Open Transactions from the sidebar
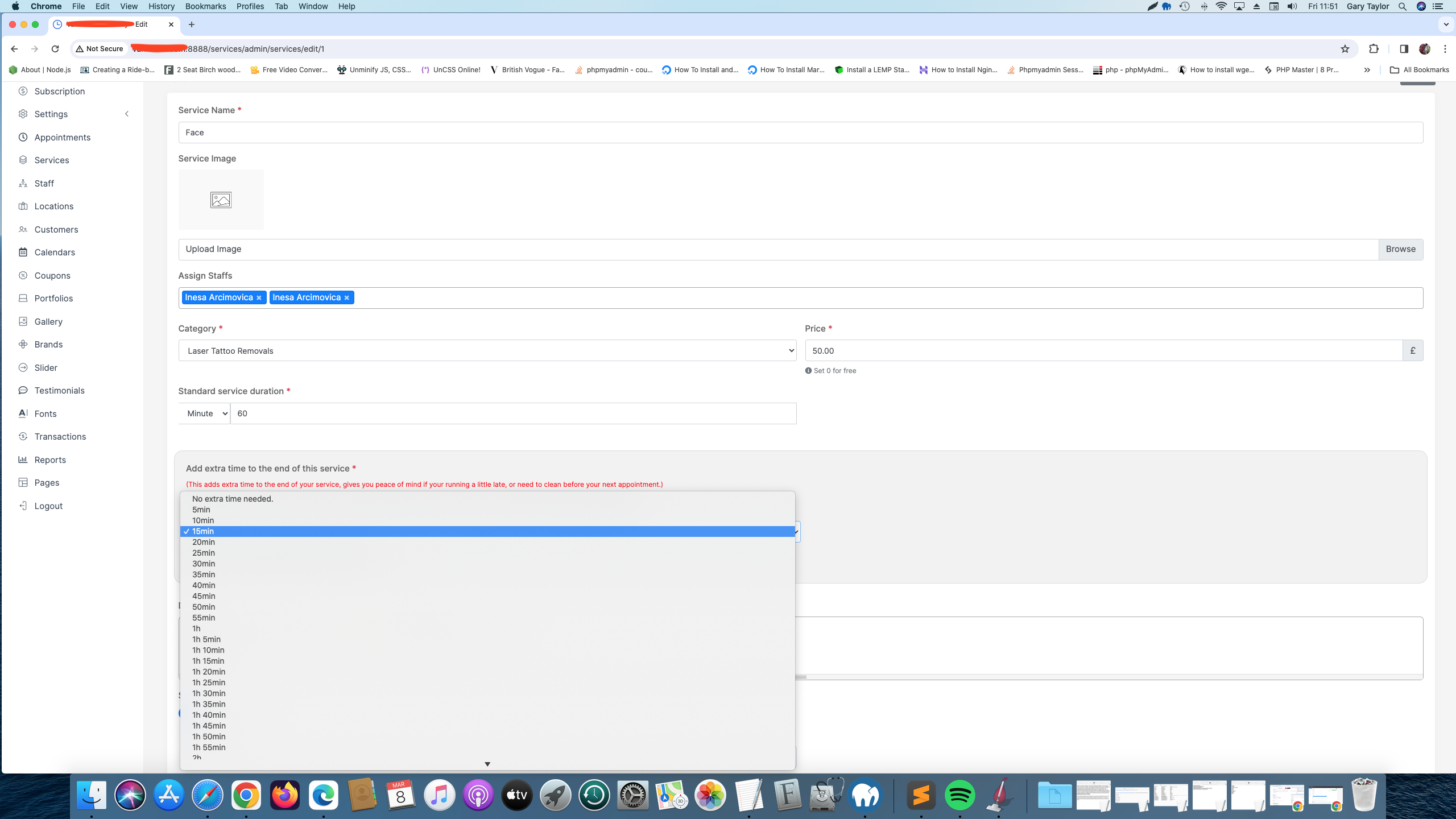1456x819 pixels. coord(60,436)
